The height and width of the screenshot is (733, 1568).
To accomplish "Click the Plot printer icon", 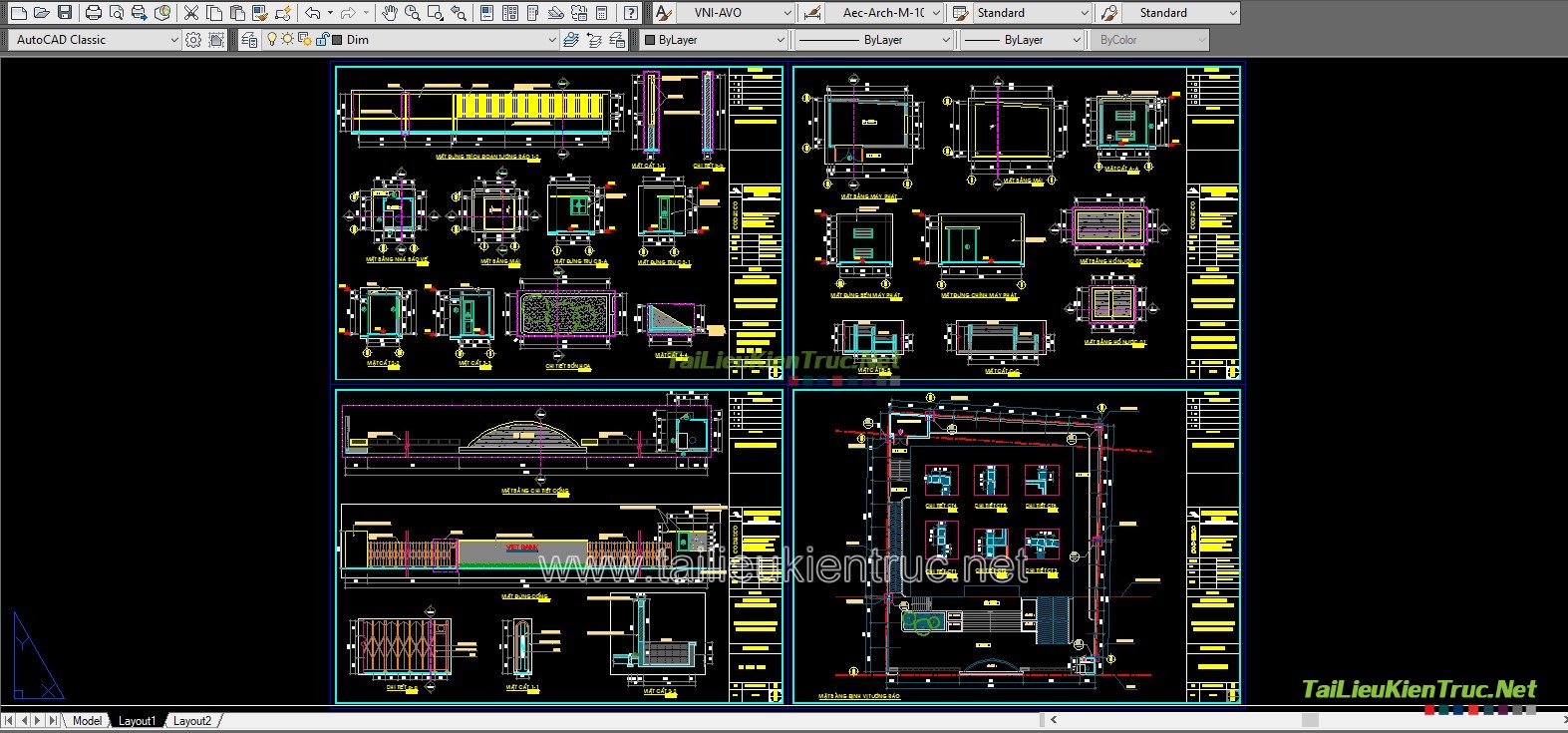I will pos(93,13).
